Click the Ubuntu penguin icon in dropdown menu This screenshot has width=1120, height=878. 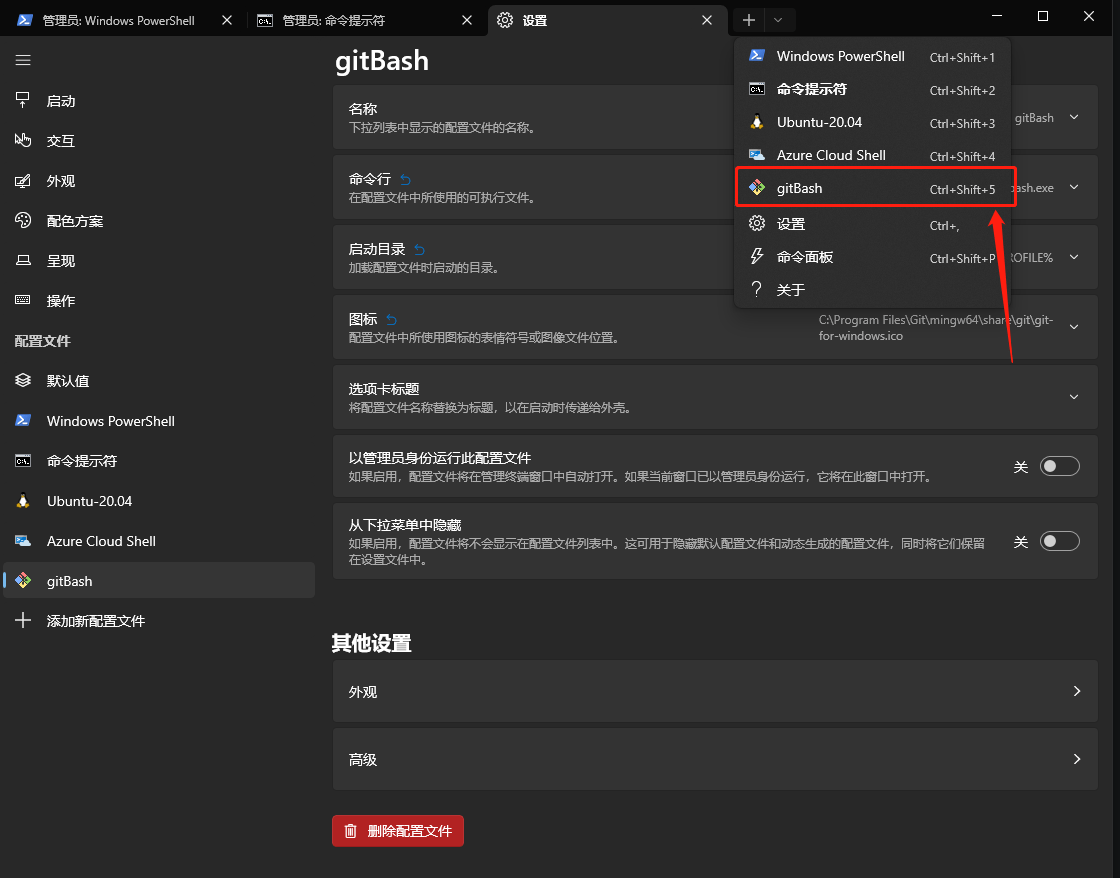[756, 122]
